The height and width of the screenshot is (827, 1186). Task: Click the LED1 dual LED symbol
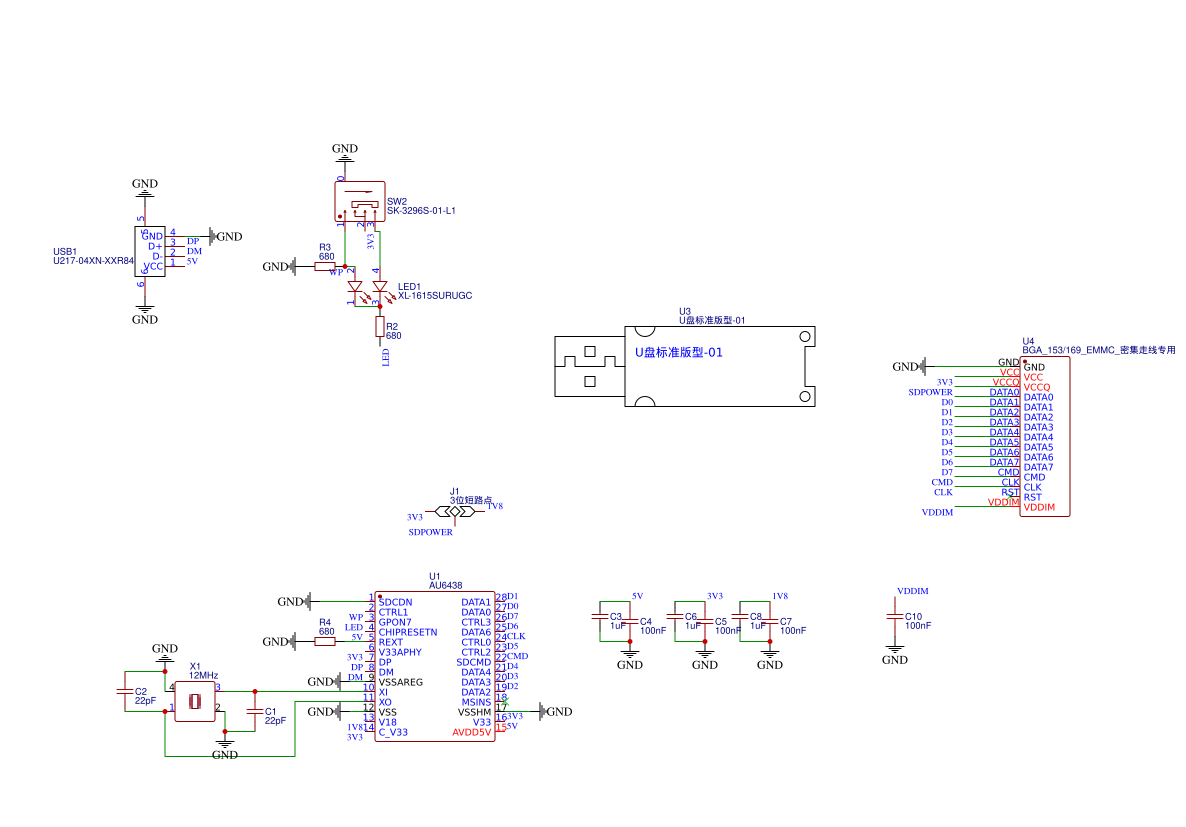(368, 288)
